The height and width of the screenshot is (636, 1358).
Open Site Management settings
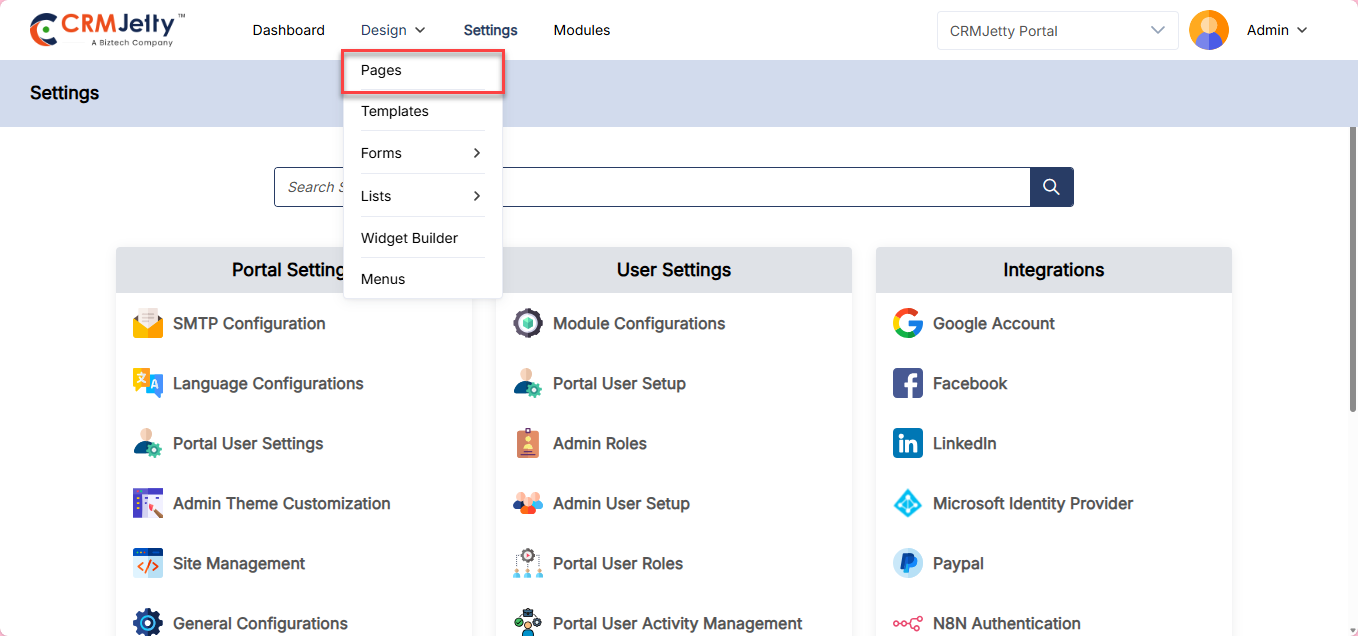point(238,563)
